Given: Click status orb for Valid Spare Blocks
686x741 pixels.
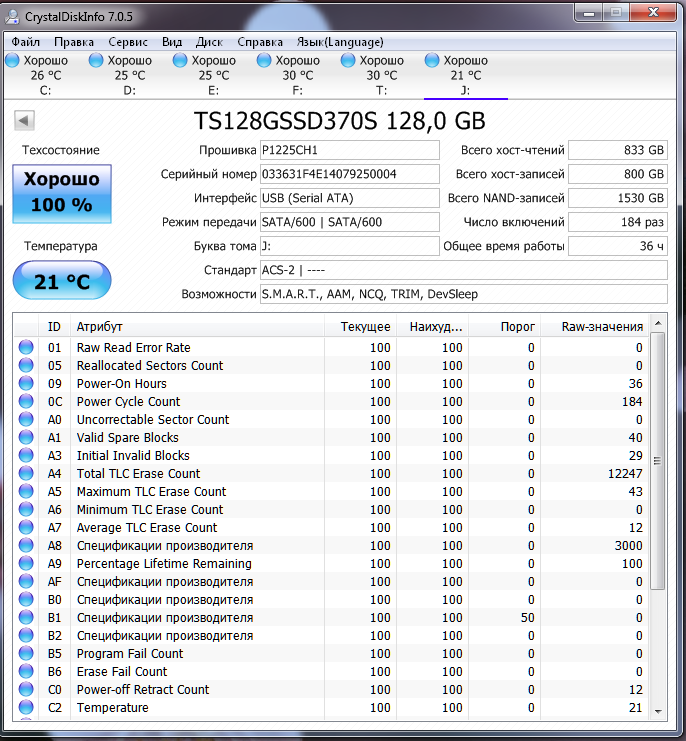Looking at the screenshot, I should pyautogui.click(x=26, y=437).
